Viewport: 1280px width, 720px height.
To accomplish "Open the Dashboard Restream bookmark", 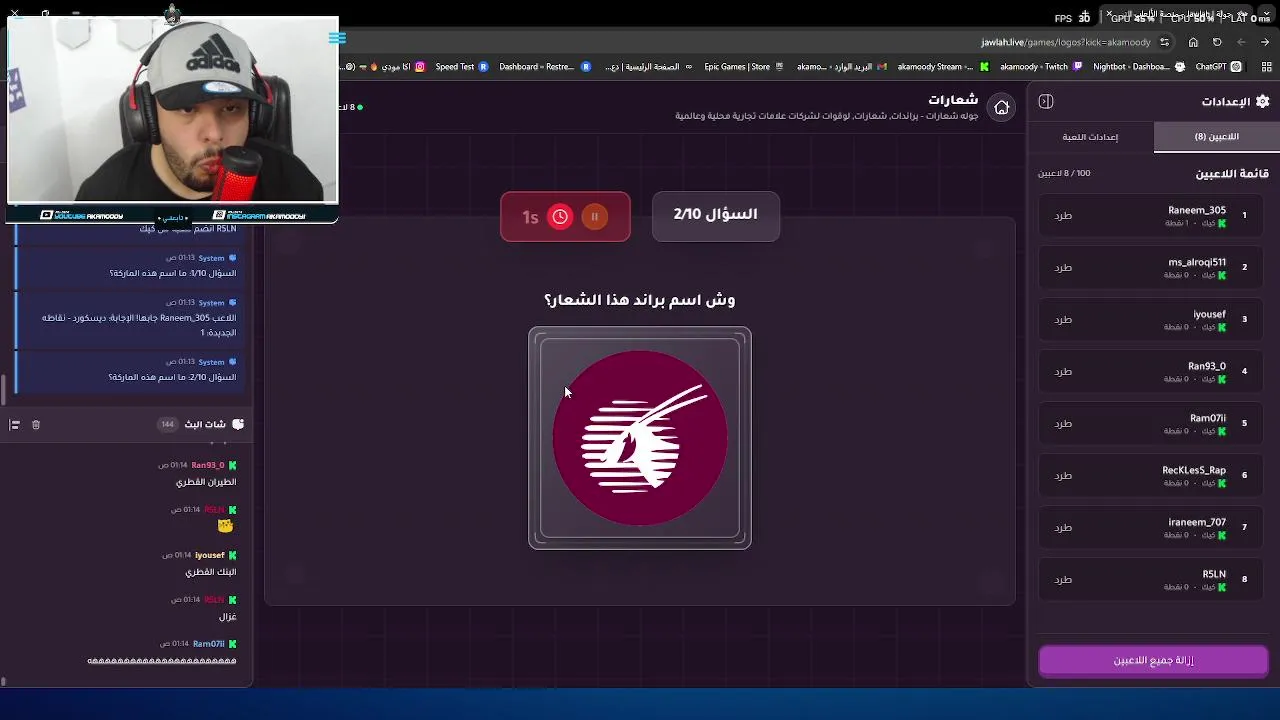I will pos(545,67).
